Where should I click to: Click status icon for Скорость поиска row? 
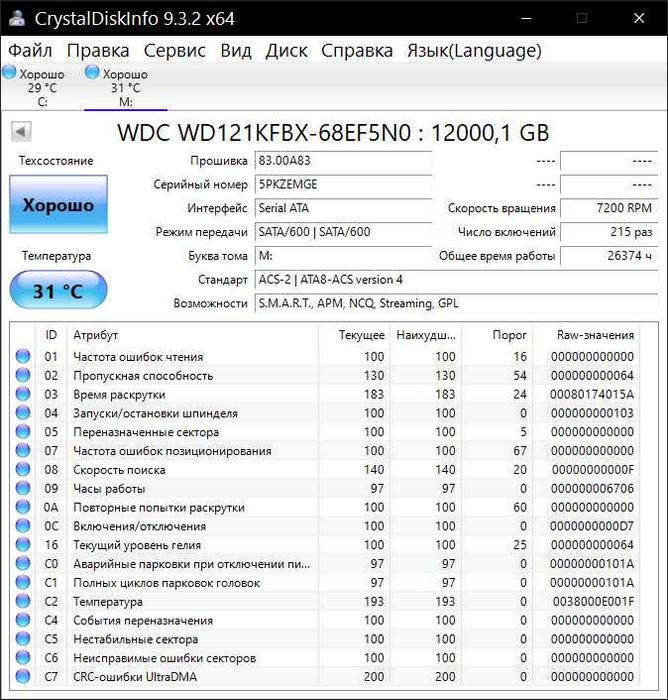23,469
